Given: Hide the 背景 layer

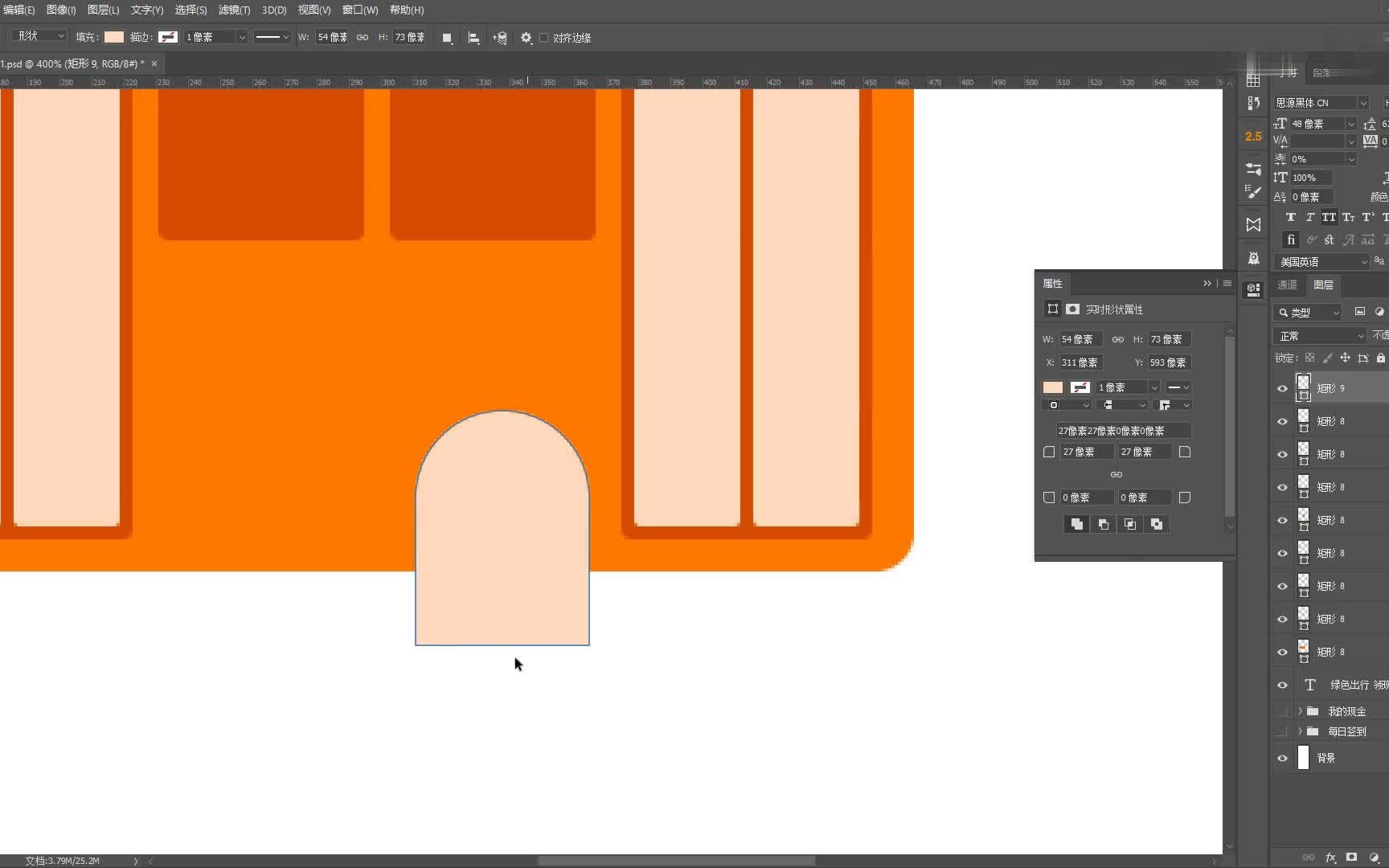Looking at the screenshot, I should [1282, 758].
